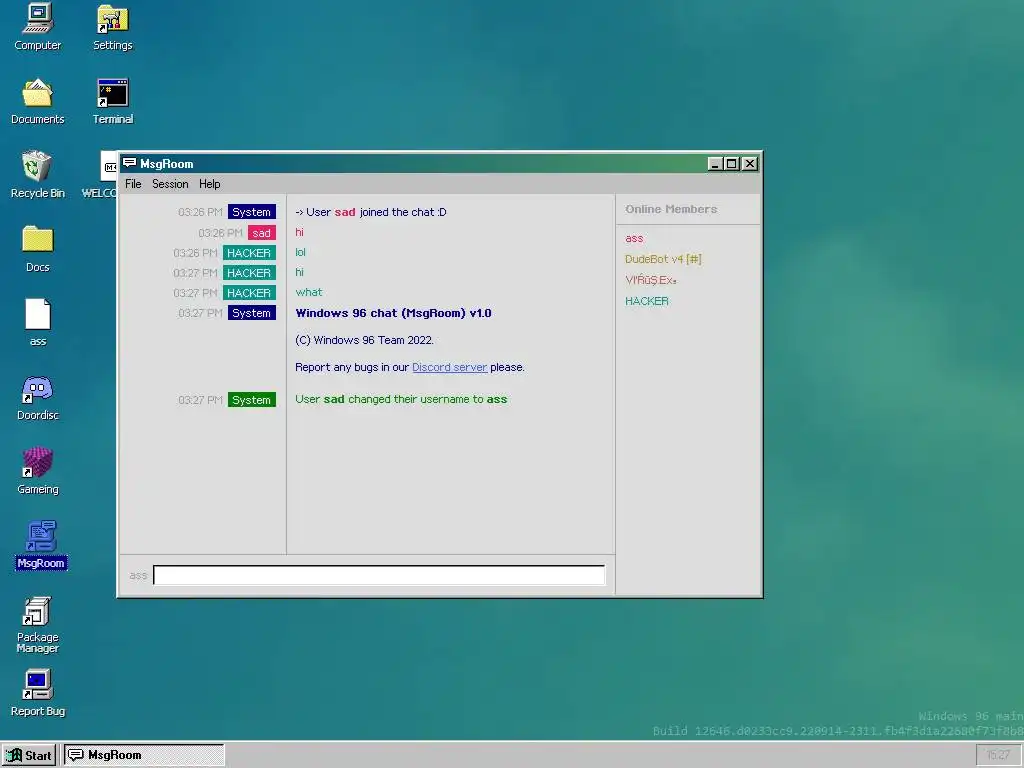Click the 'lol' chat message
This screenshot has height=768, width=1024.
click(300, 252)
